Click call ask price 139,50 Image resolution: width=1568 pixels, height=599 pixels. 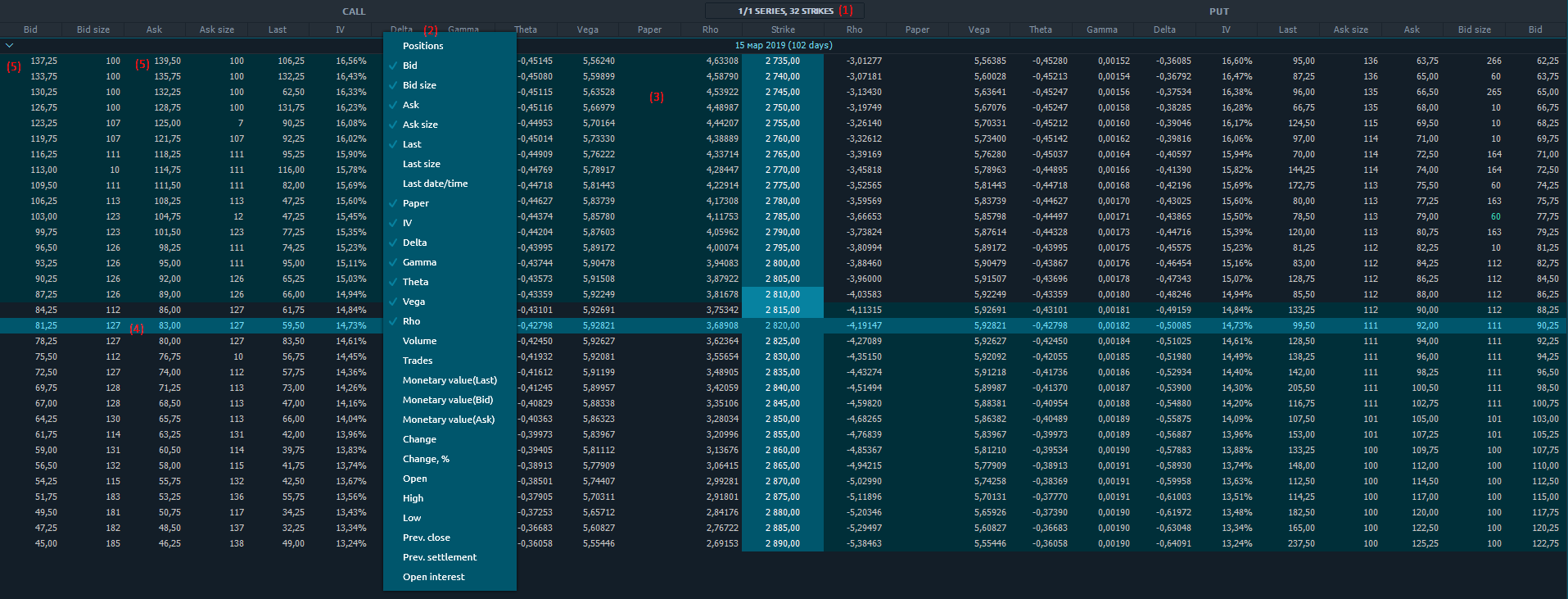pyautogui.click(x=168, y=61)
